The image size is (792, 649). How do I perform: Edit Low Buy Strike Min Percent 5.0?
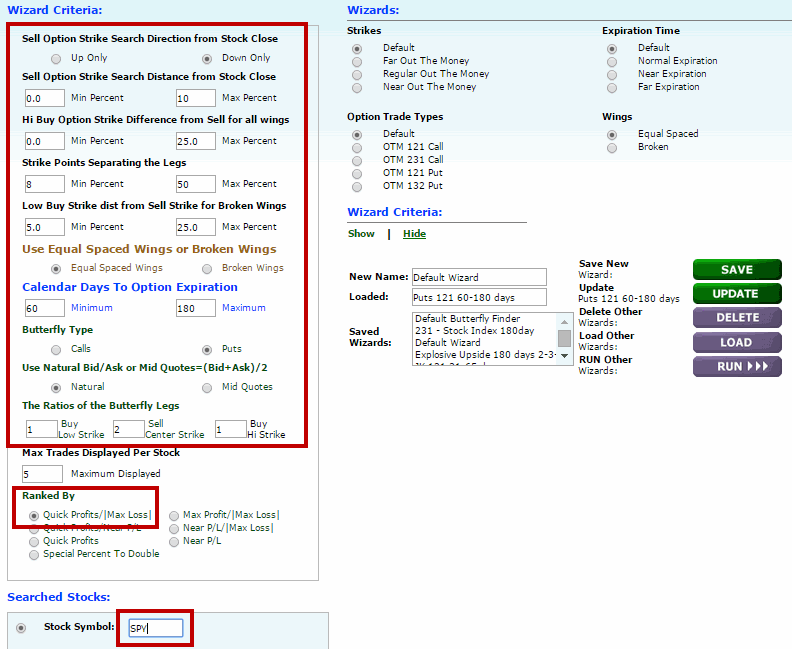pyautogui.click(x=45, y=227)
